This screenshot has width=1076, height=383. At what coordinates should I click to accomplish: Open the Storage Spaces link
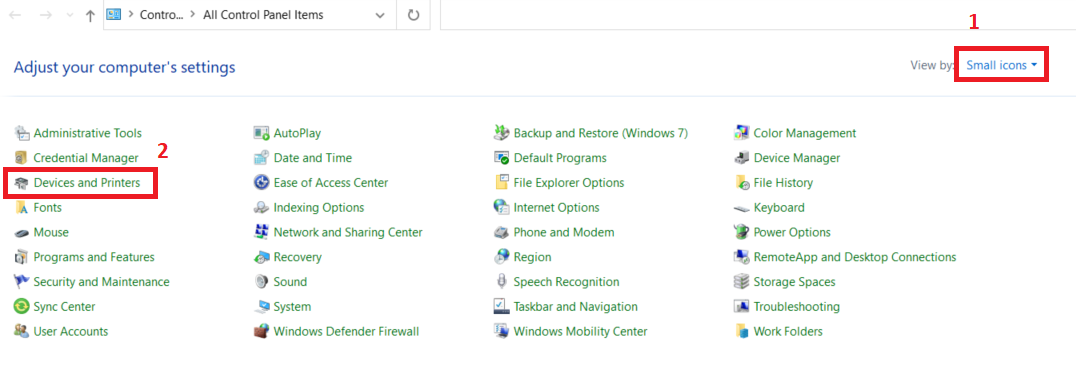(x=794, y=281)
